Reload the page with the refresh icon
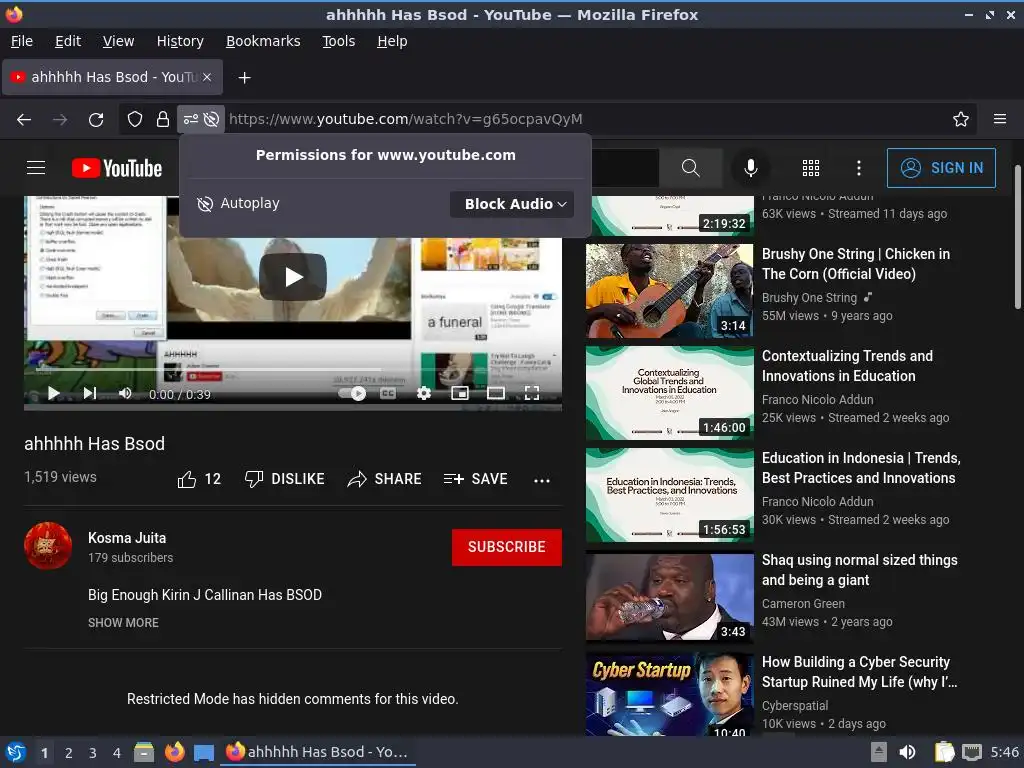 [x=96, y=120]
